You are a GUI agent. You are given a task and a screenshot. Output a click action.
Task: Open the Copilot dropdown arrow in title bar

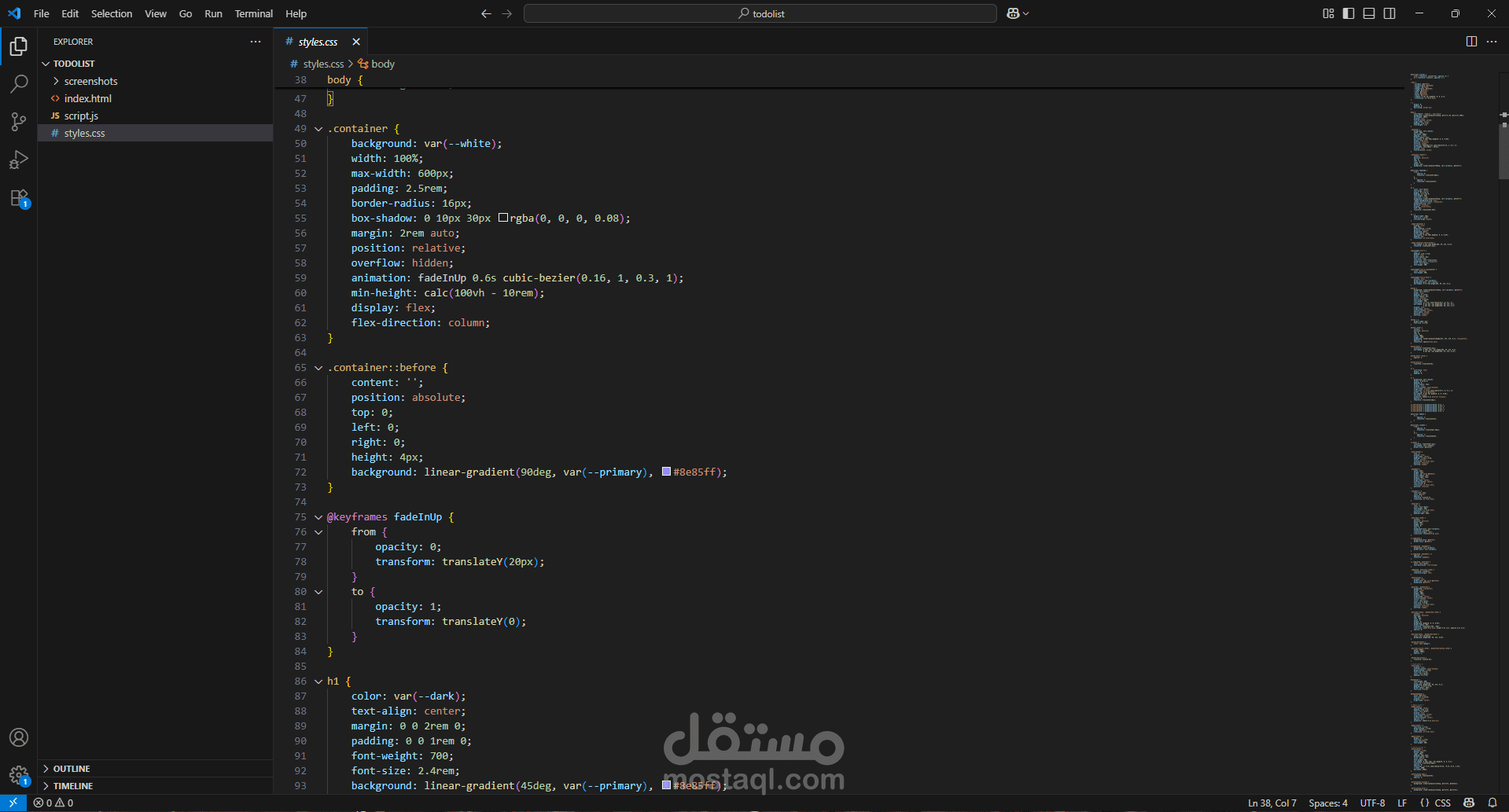click(1025, 13)
